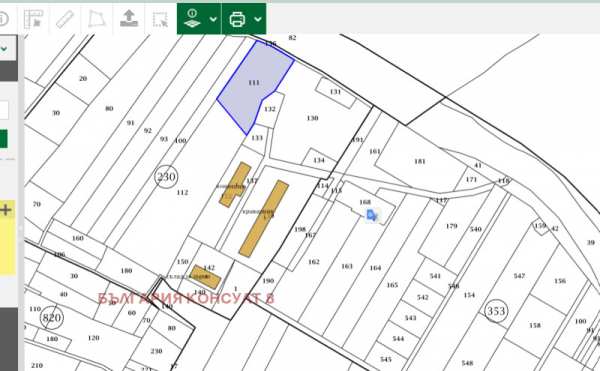Viewport: 600px width, 371px height.
Task: Click parcel label 547
Action: (x=519, y=276)
